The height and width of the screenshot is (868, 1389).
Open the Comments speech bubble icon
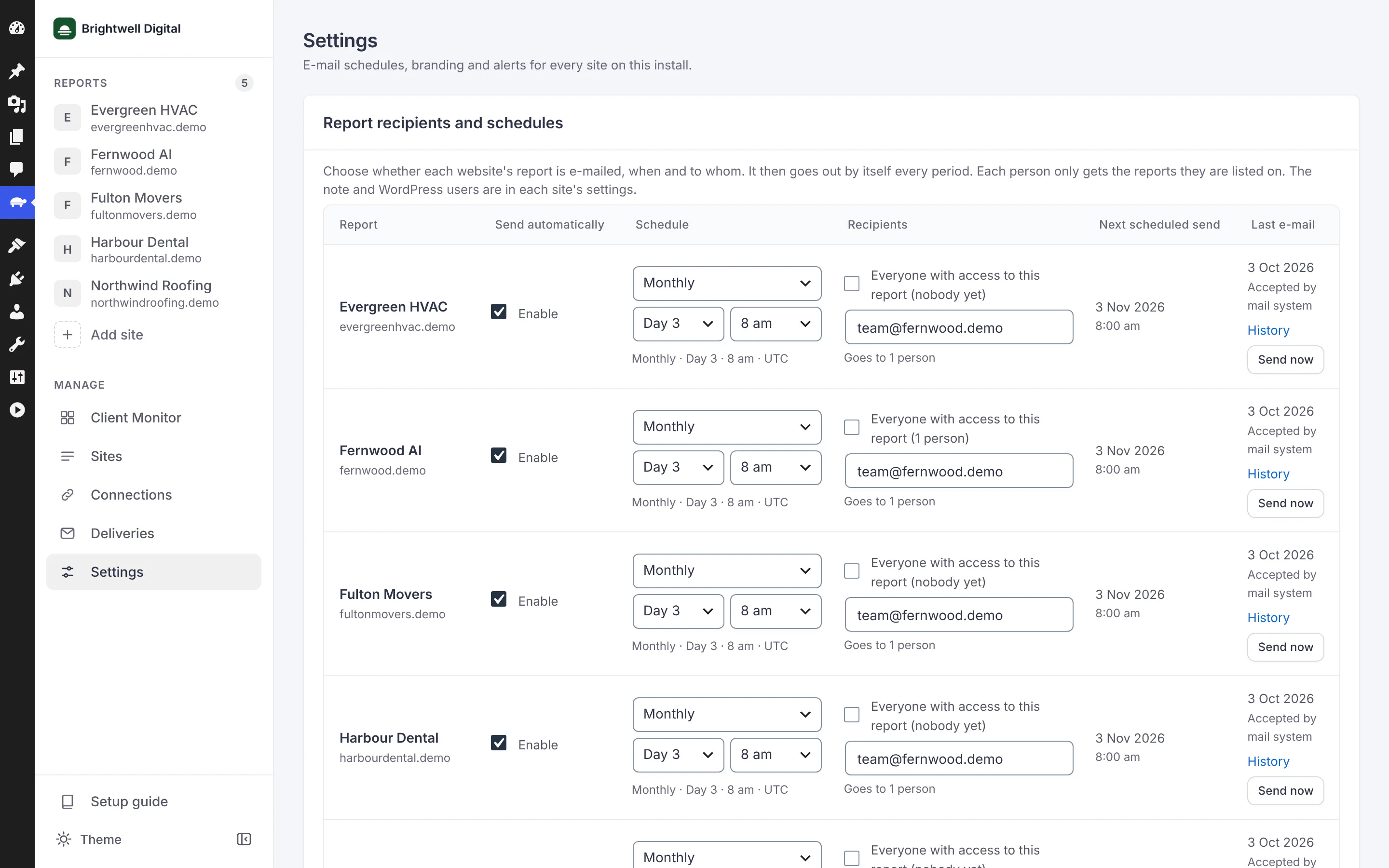17,169
